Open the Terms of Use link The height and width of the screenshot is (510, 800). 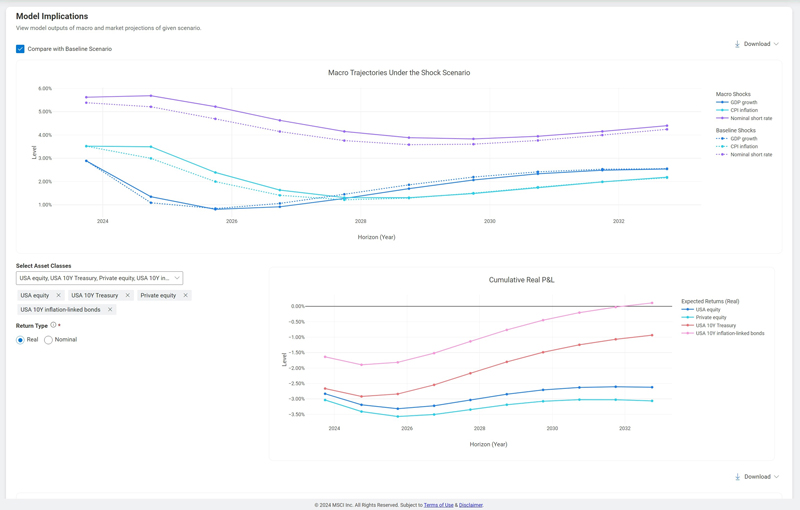click(438, 505)
